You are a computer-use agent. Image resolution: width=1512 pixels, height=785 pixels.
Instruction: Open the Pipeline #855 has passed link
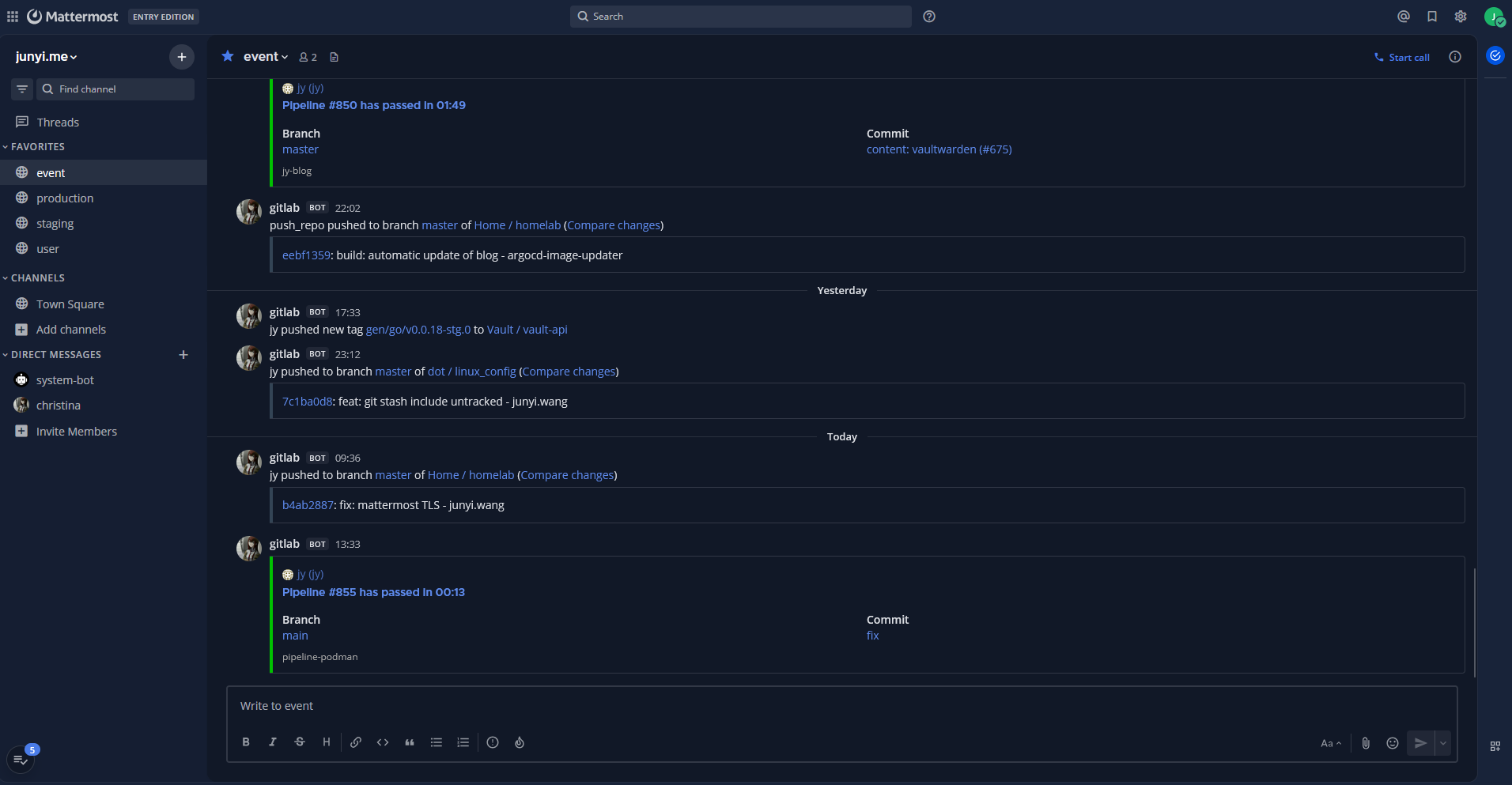click(x=373, y=592)
